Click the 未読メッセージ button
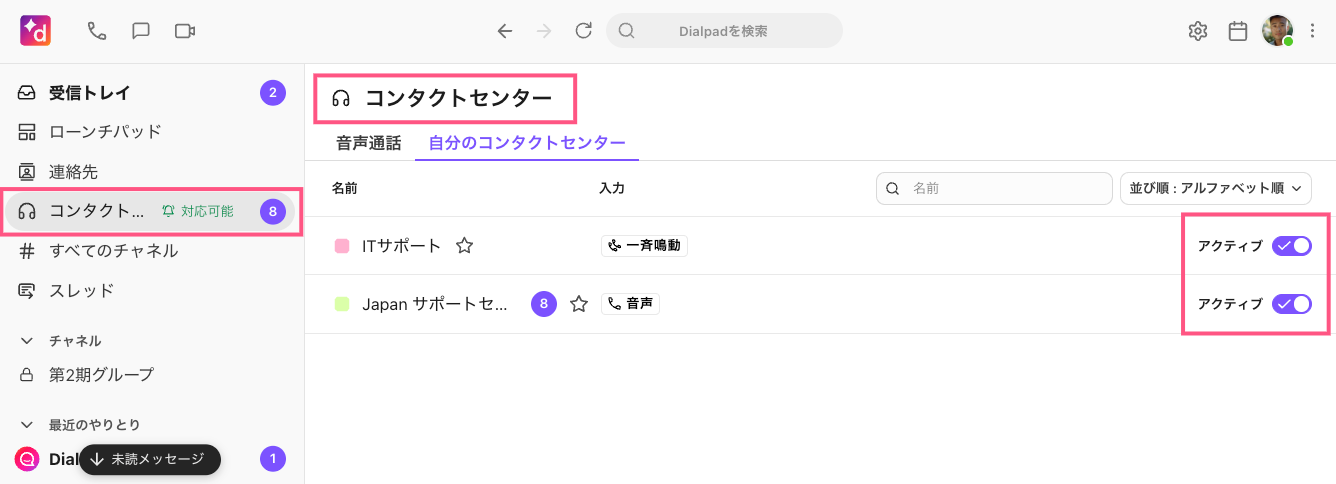The image size is (1336, 484). pyautogui.click(x=150, y=459)
